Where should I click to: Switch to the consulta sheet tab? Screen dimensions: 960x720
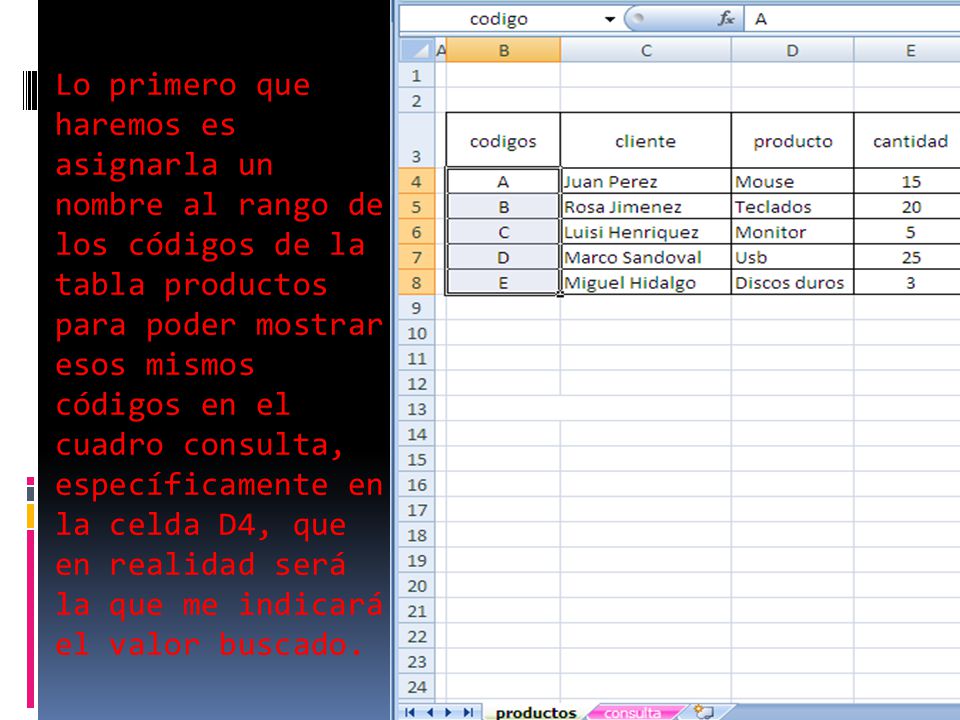tap(632, 713)
